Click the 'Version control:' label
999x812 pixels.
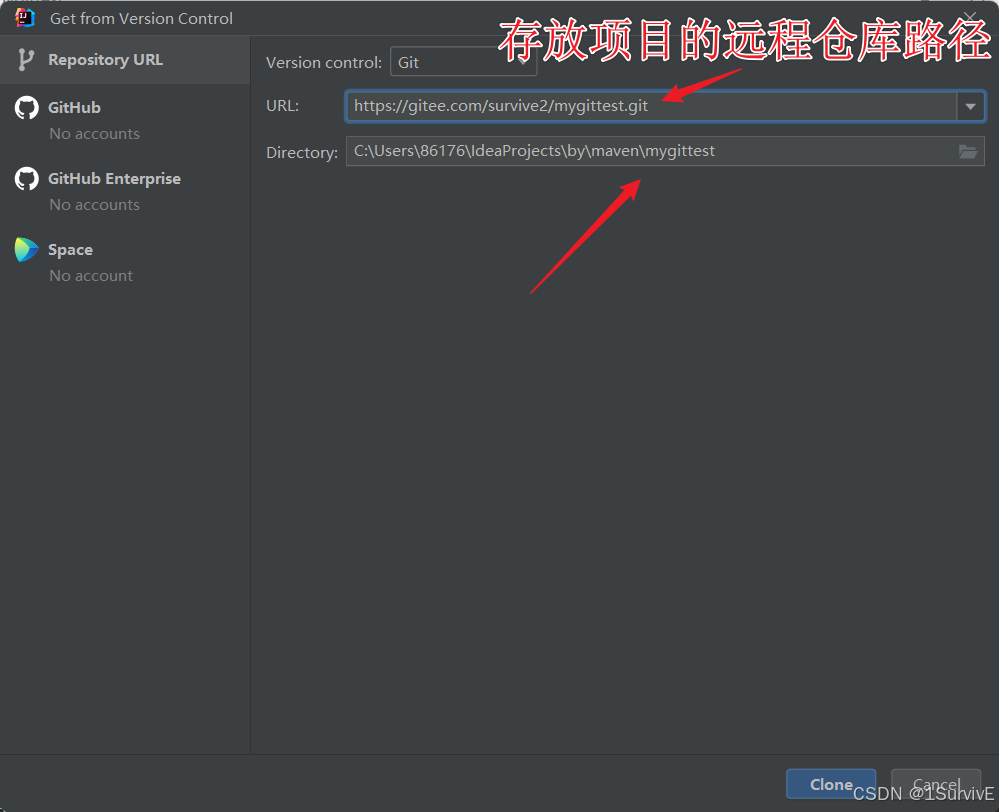[324, 62]
